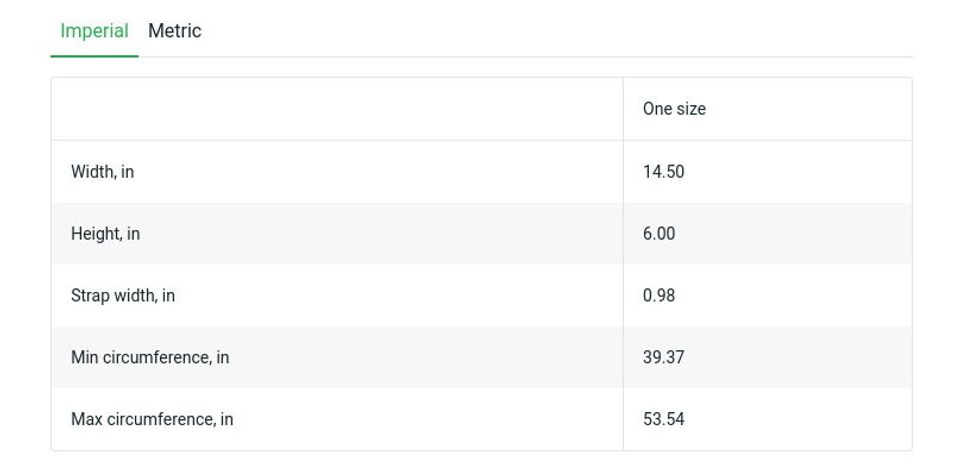Select the 14.50 width value
The image size is (960, 469).
663,172
